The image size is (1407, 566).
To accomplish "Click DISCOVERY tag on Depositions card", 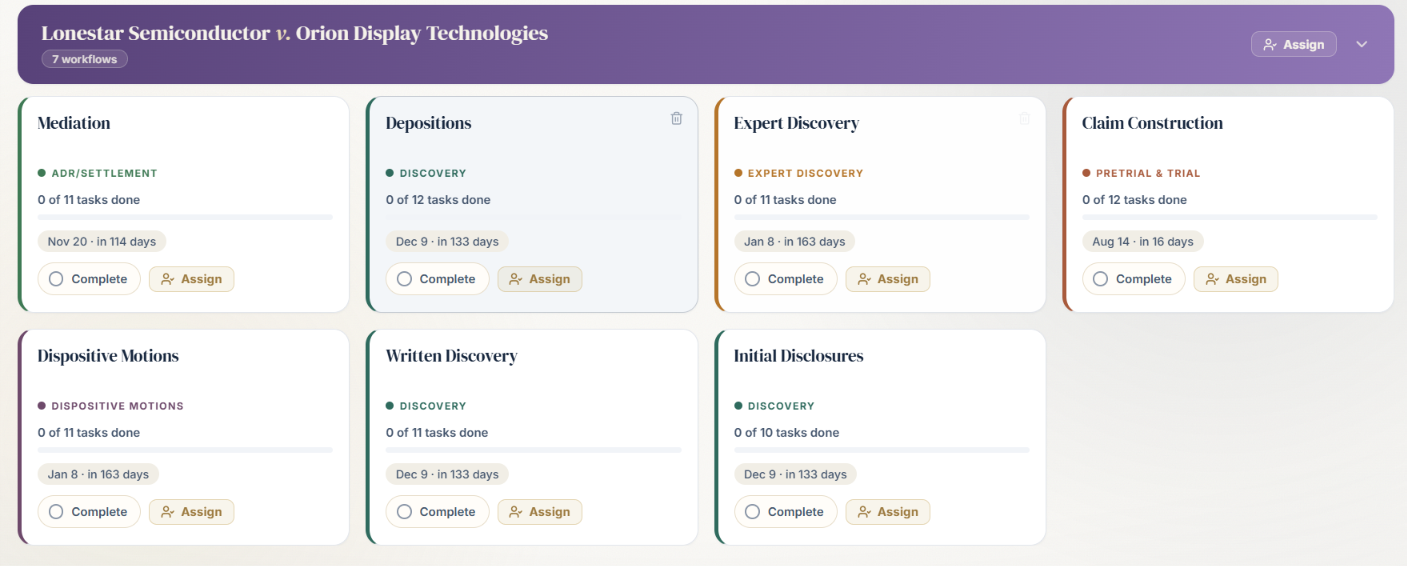I will (426, 173).
